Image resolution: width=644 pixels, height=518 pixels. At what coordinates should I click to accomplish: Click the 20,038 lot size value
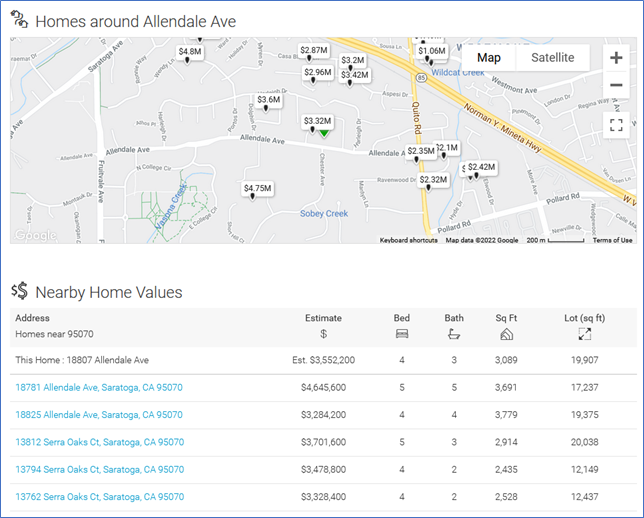coord(584,442)
